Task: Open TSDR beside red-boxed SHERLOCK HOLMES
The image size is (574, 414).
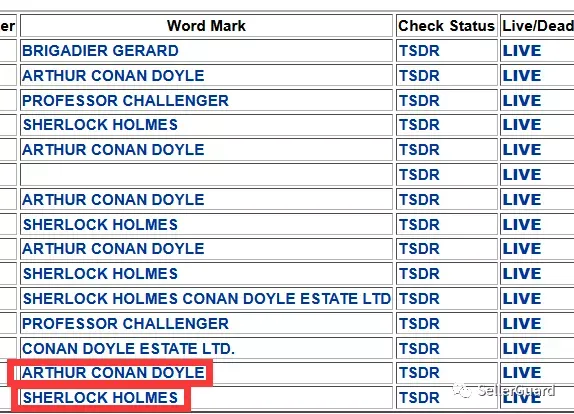Action: (419, 398)
